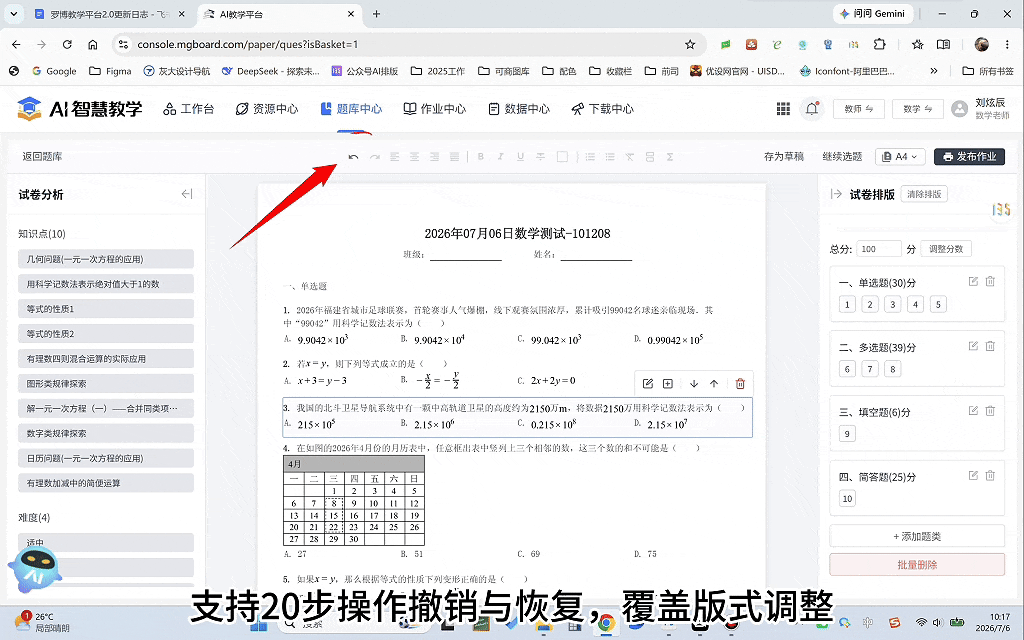The width and height of the screenshot is (1024, 640).
Task: Select question number 5 box
Action: (938, 304)
